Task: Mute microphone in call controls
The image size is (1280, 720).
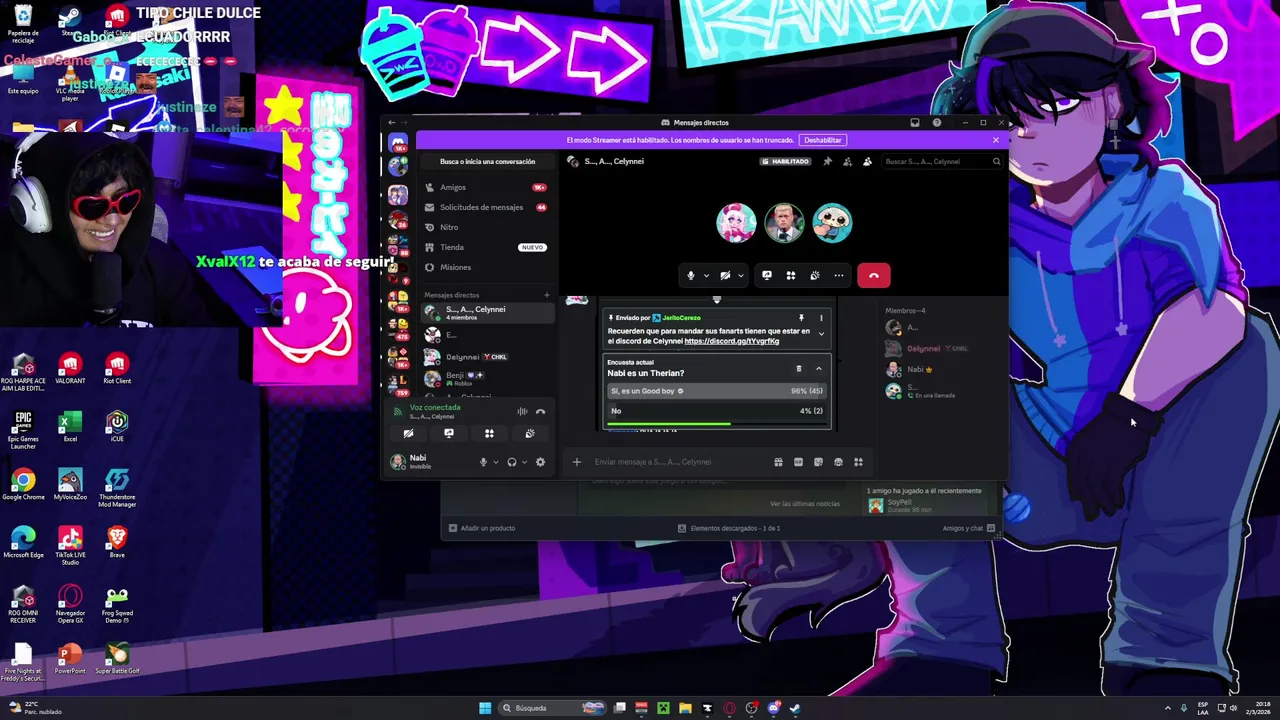Action: pyautogui.click(x=690, y=276)
